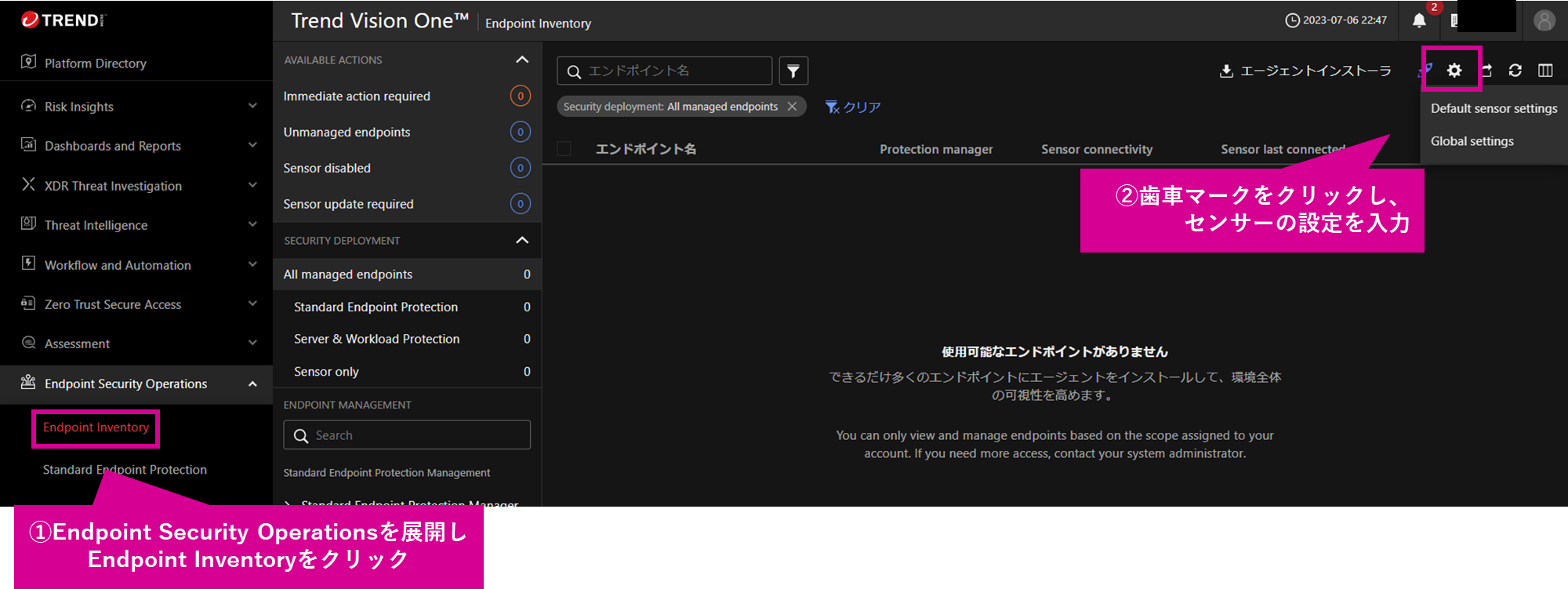Click the 2023-07-06 22:47 timestamp
Screen dimensions: 1568x589
[1345, 20]
